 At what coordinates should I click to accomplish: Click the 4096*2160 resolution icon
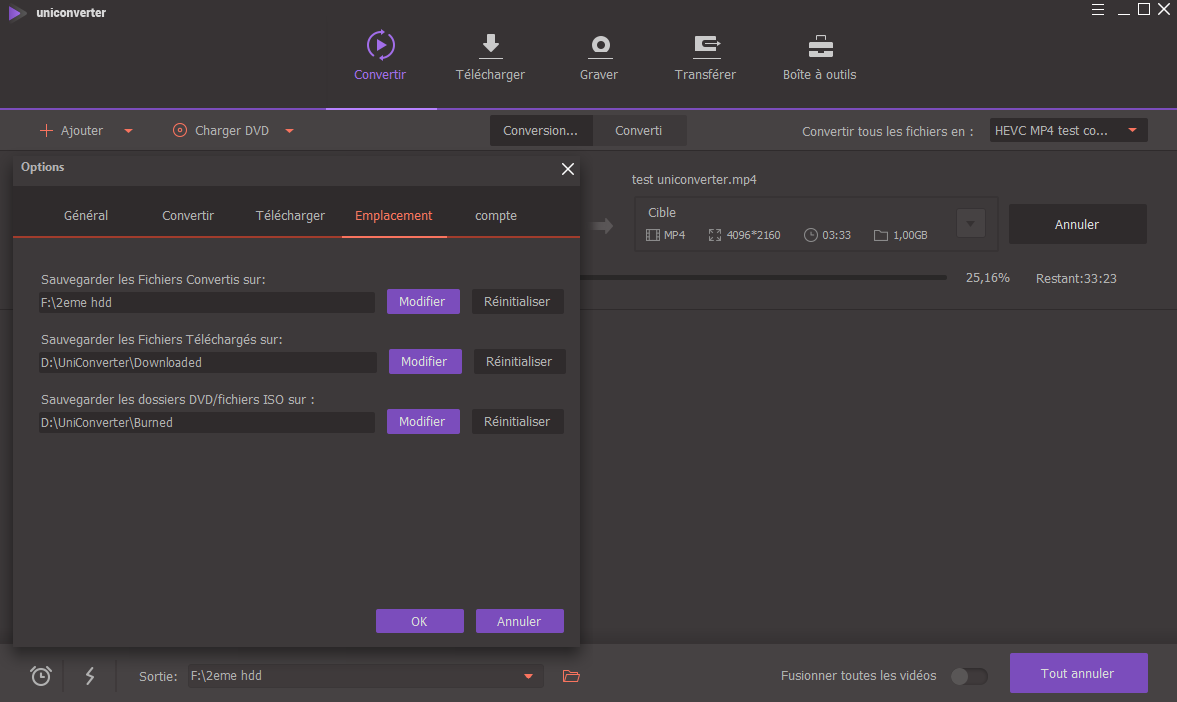click(715, 235)
